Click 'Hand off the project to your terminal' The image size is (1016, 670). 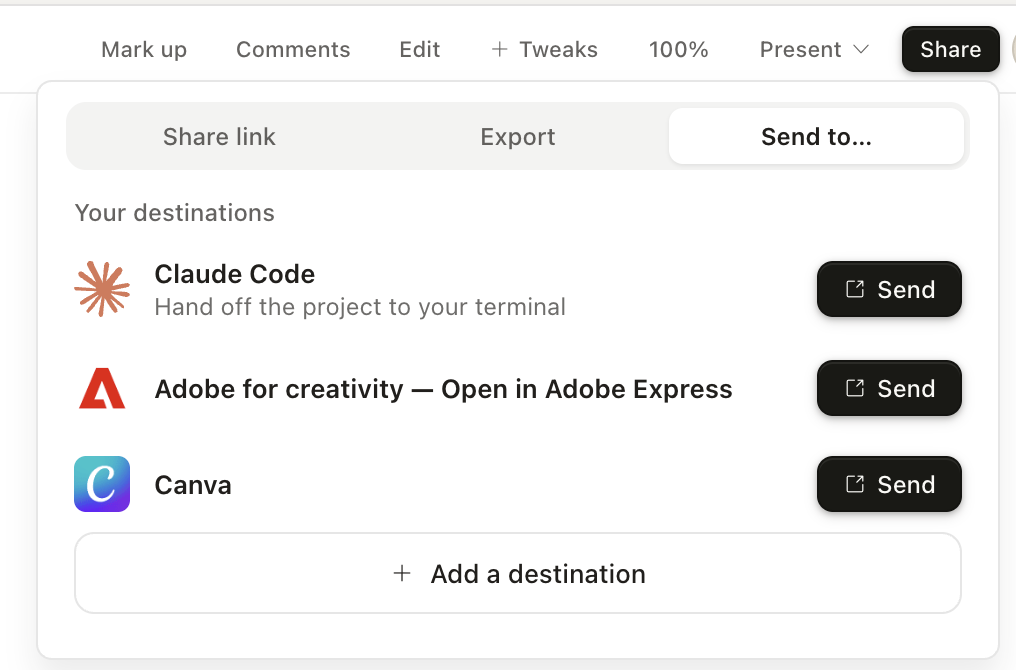[x=360, y=307]
